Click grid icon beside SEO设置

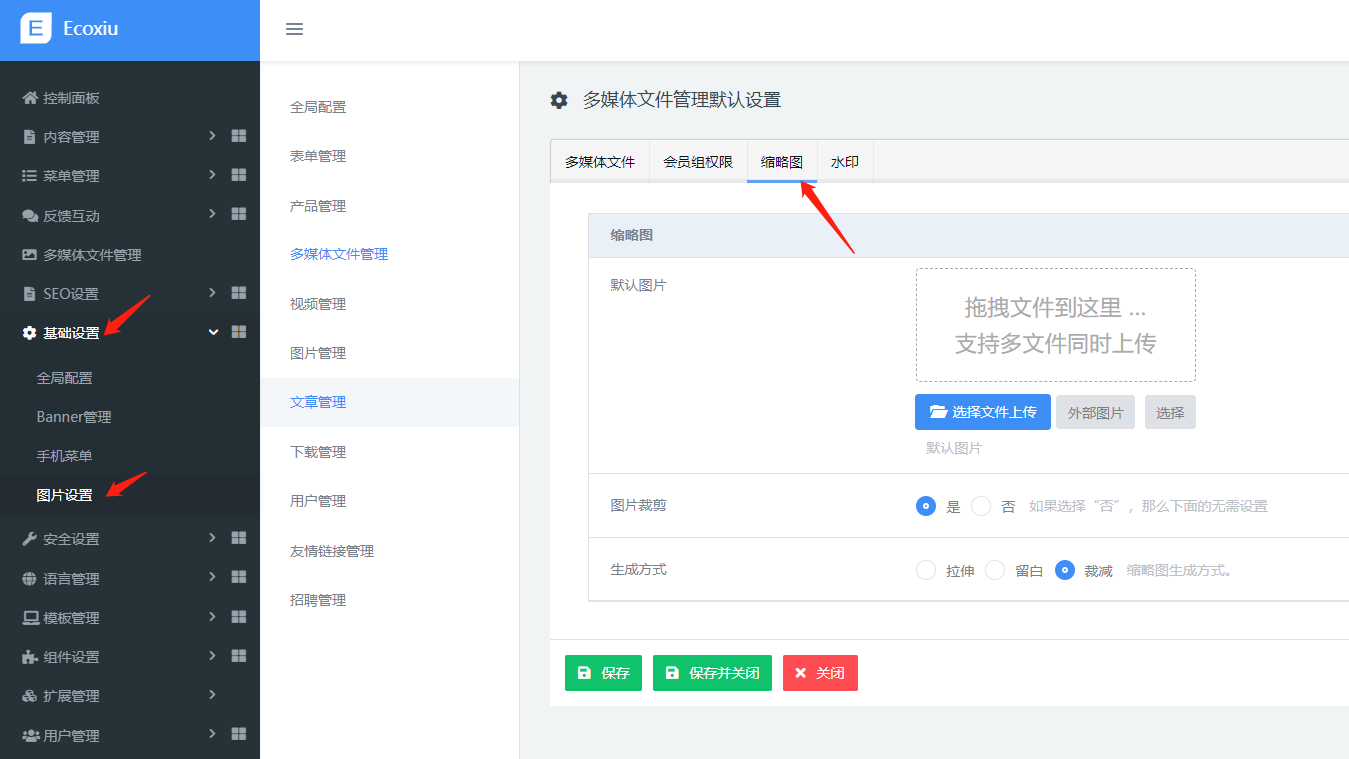tap(239, 293)
